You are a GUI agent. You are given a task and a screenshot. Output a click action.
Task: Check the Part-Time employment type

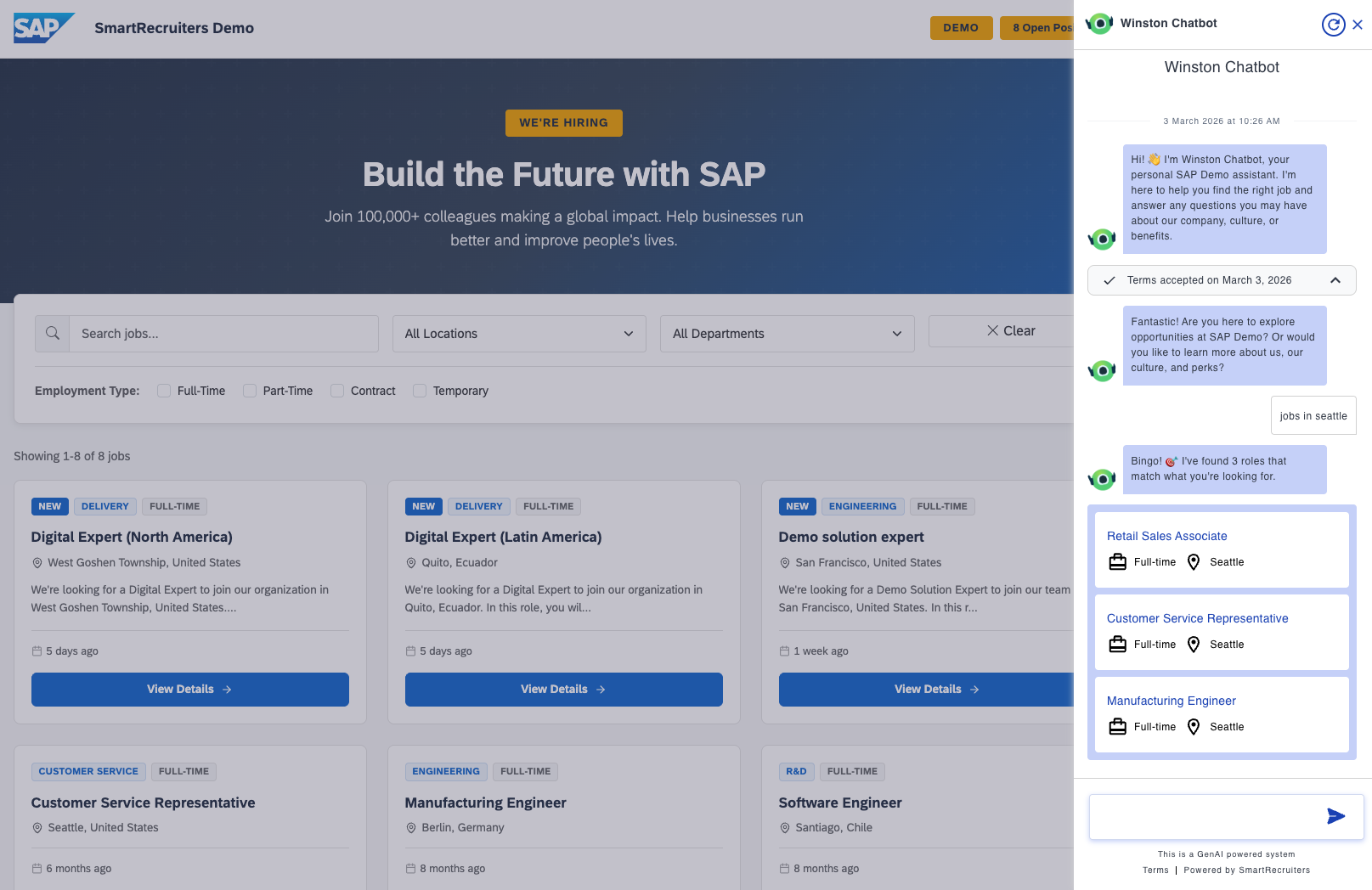250,391
